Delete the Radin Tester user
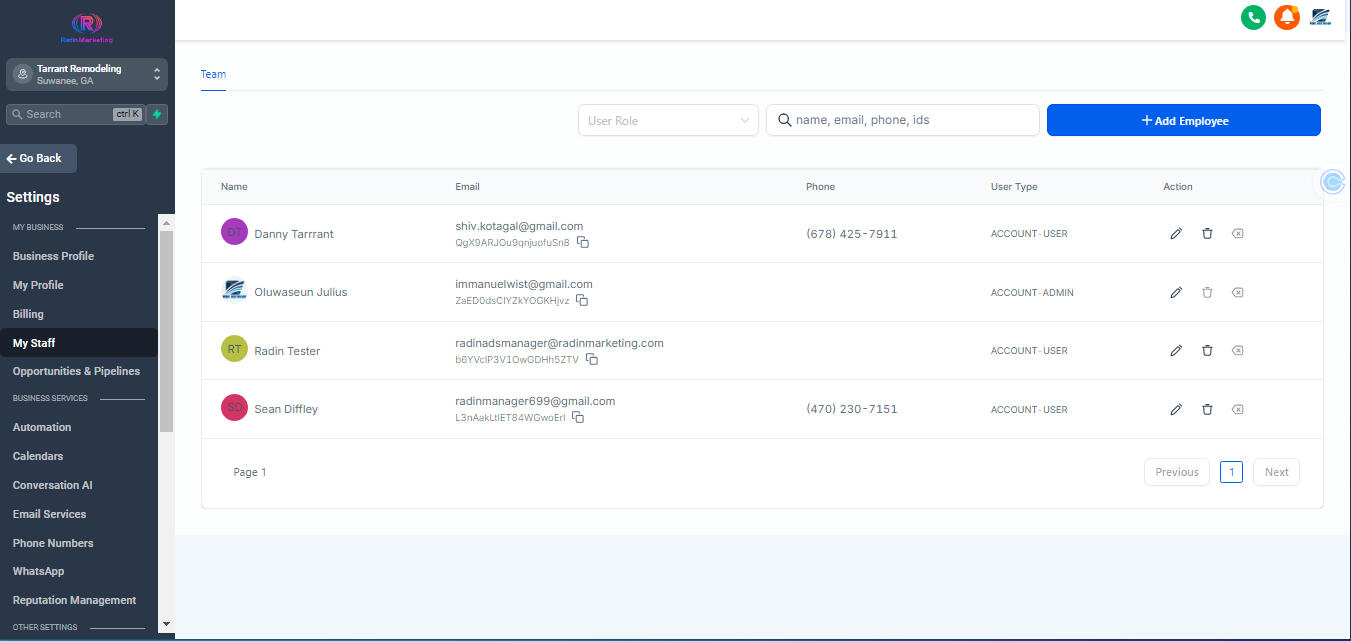Screen dimensions: 1351x641 (1207, 351)
